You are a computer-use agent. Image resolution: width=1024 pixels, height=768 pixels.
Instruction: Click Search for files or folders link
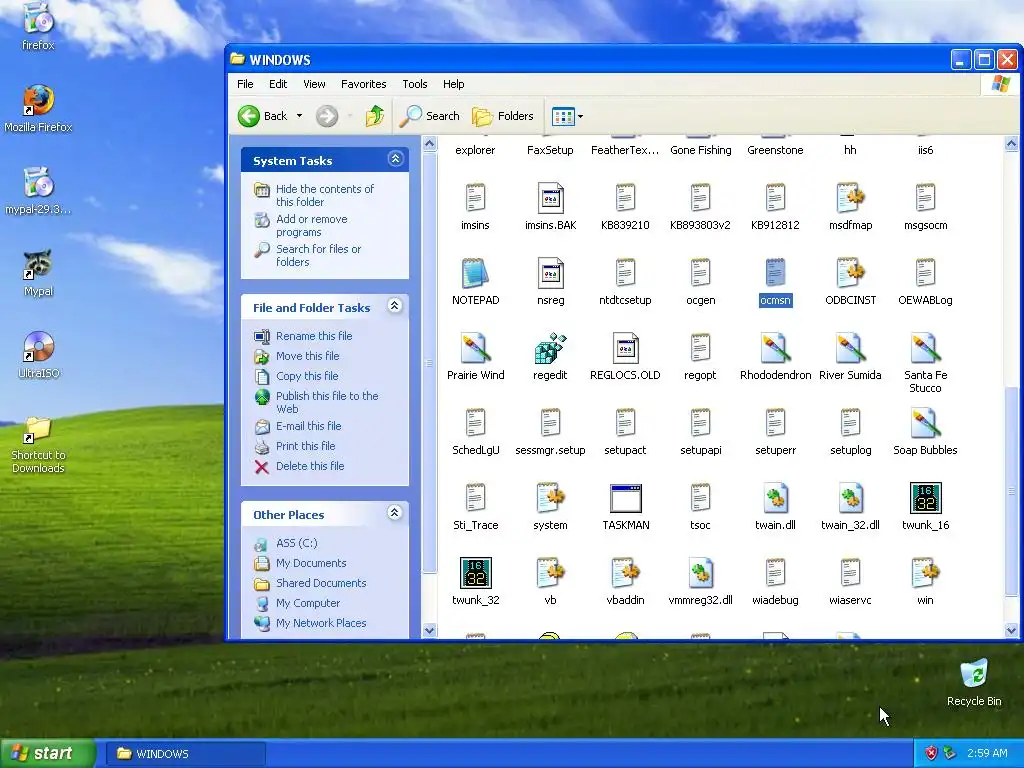[318, 255]
